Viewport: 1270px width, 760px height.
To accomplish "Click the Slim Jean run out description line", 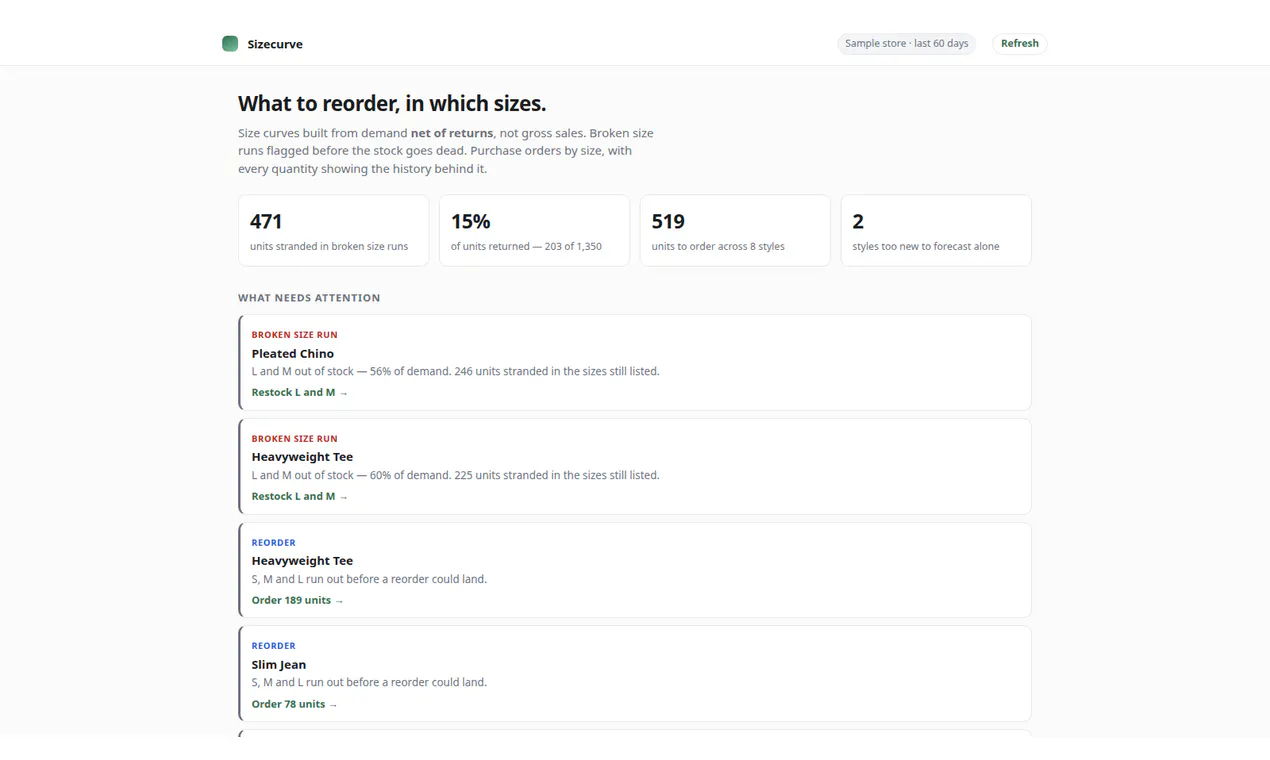I will pyautogui.click(x=369, y=683).
